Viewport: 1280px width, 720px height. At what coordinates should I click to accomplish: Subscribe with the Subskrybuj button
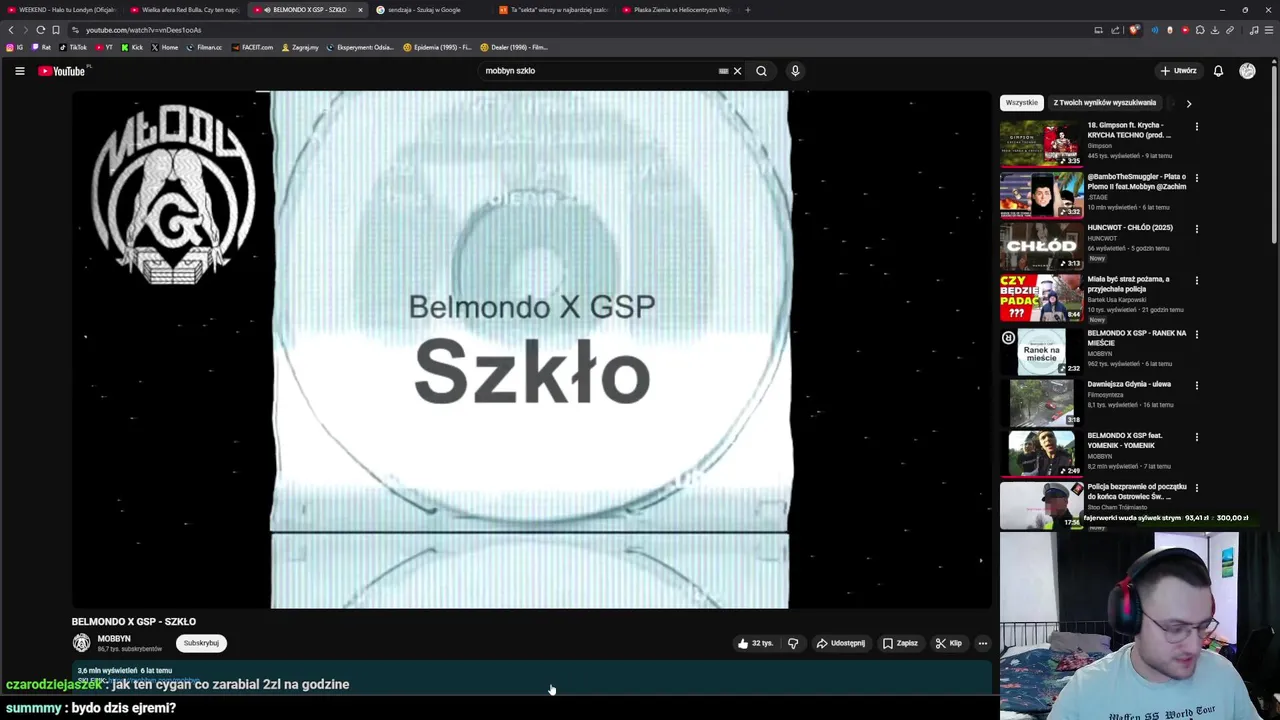tap(201, 643)
